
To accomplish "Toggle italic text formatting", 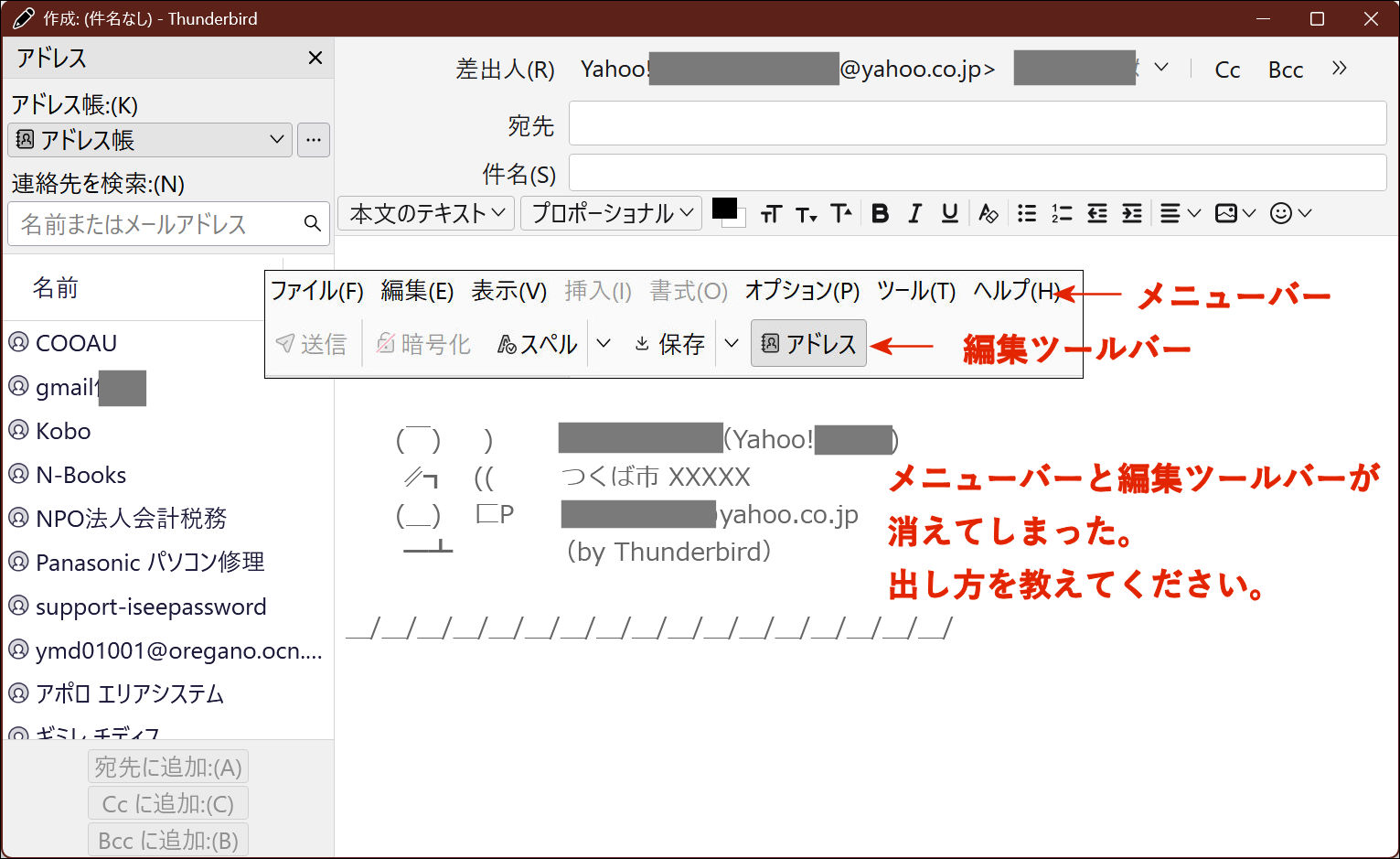I will click(914, 213).
